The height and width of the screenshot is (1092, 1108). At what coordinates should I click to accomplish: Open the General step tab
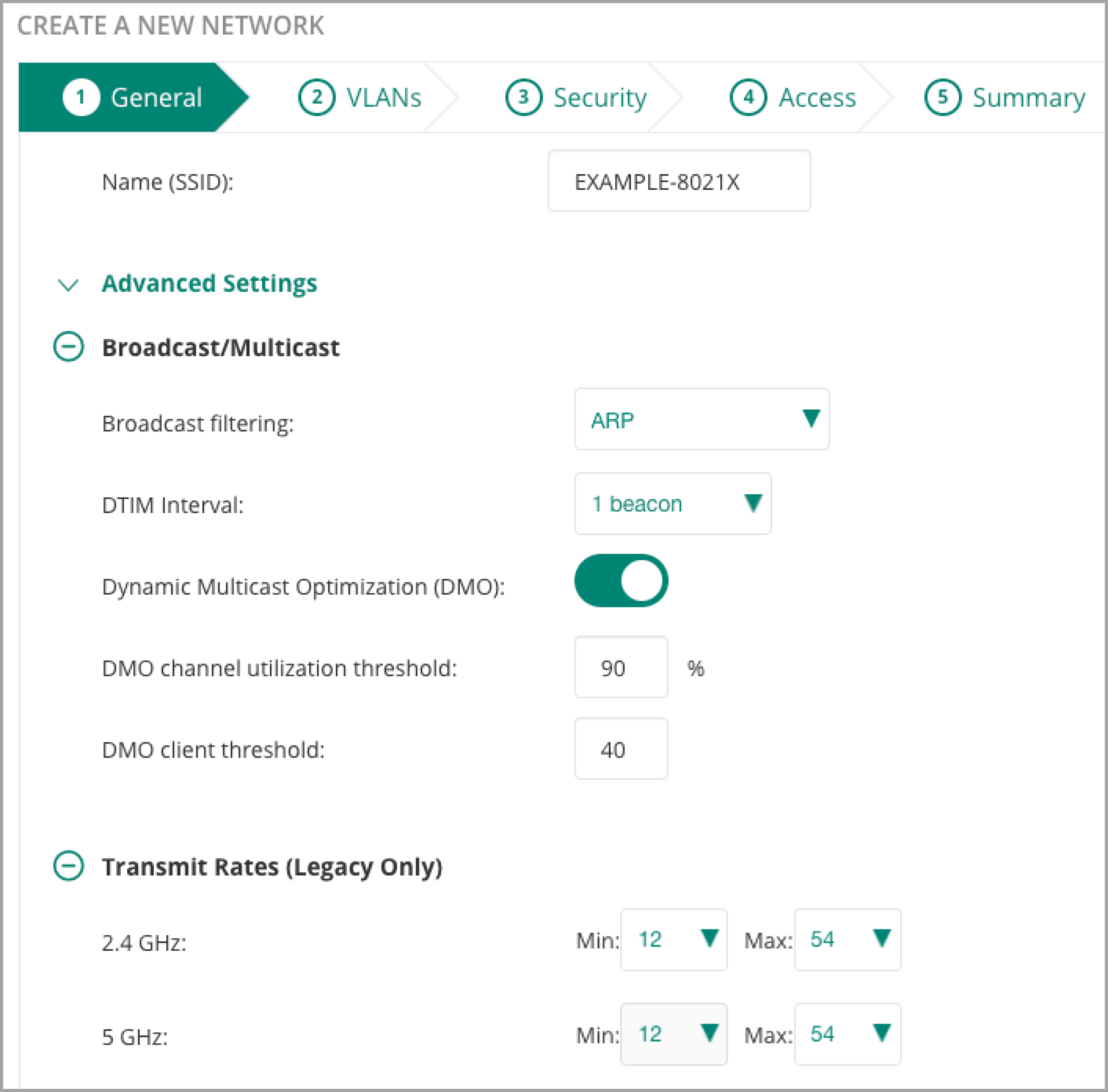pyautogui.click(x=132, y=97)
